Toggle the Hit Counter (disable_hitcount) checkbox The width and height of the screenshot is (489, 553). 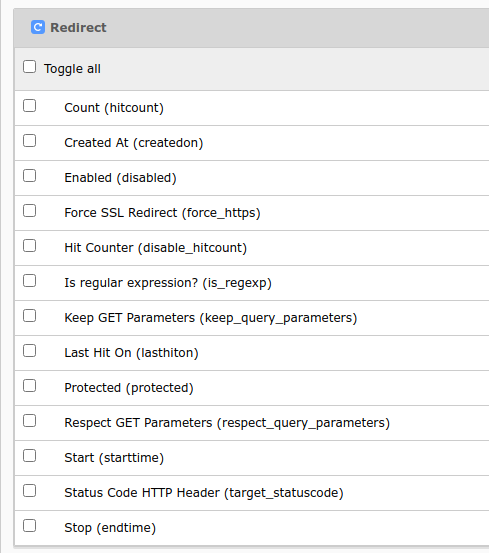point(29,245)
